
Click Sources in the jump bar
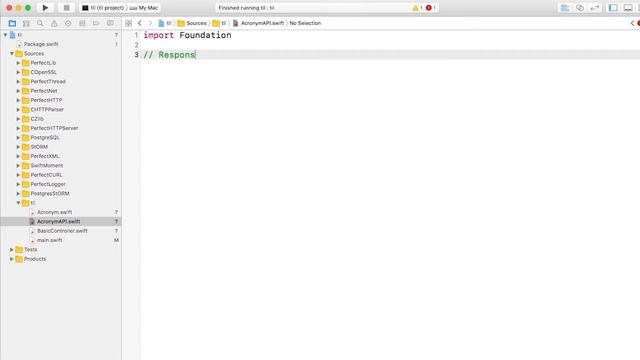tap(192, 23)
